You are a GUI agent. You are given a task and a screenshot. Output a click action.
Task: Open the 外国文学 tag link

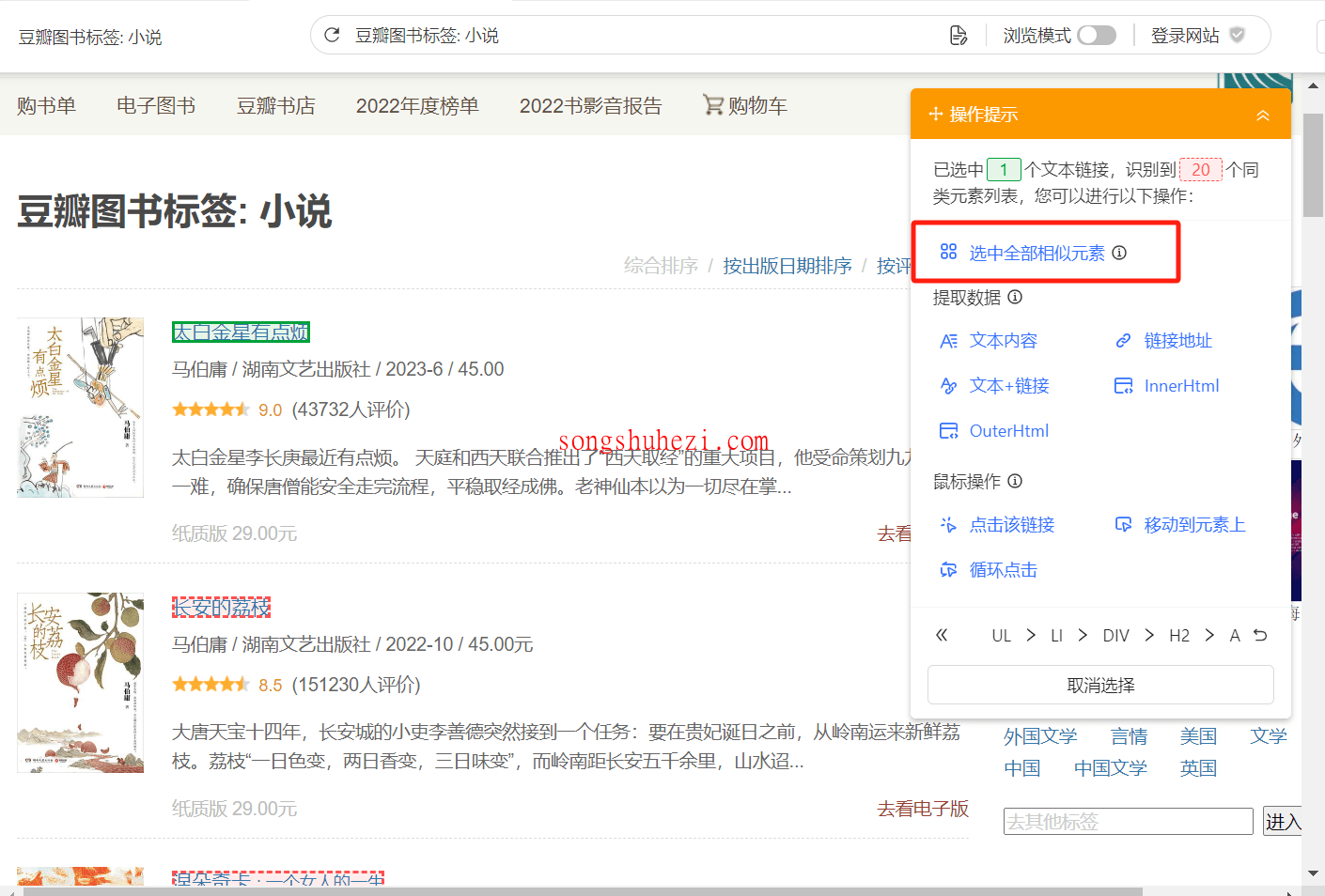pyautogui.click(x=1040, y=736)
